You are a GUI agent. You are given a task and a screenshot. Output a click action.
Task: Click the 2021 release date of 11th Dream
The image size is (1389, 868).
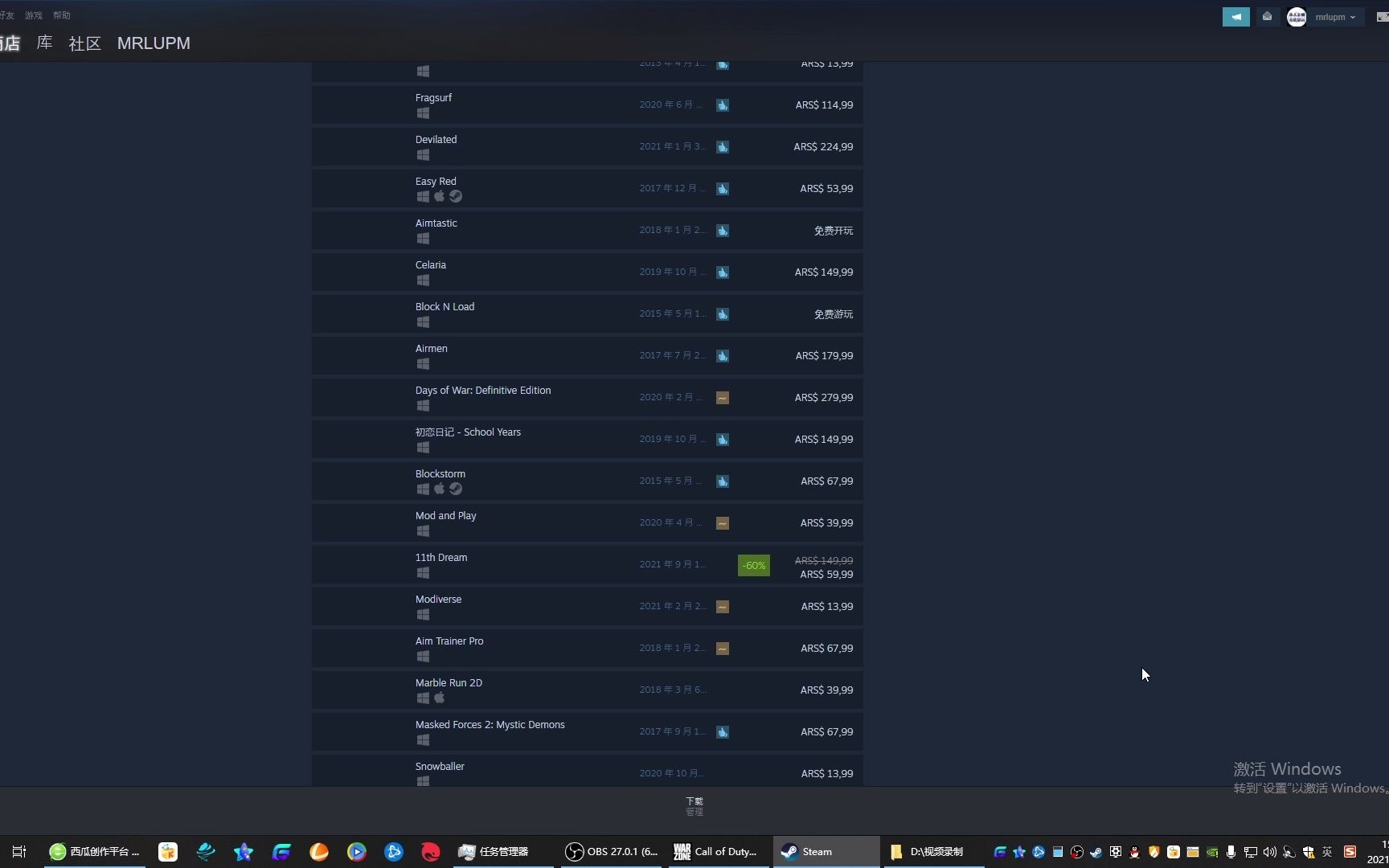point(673,564)
